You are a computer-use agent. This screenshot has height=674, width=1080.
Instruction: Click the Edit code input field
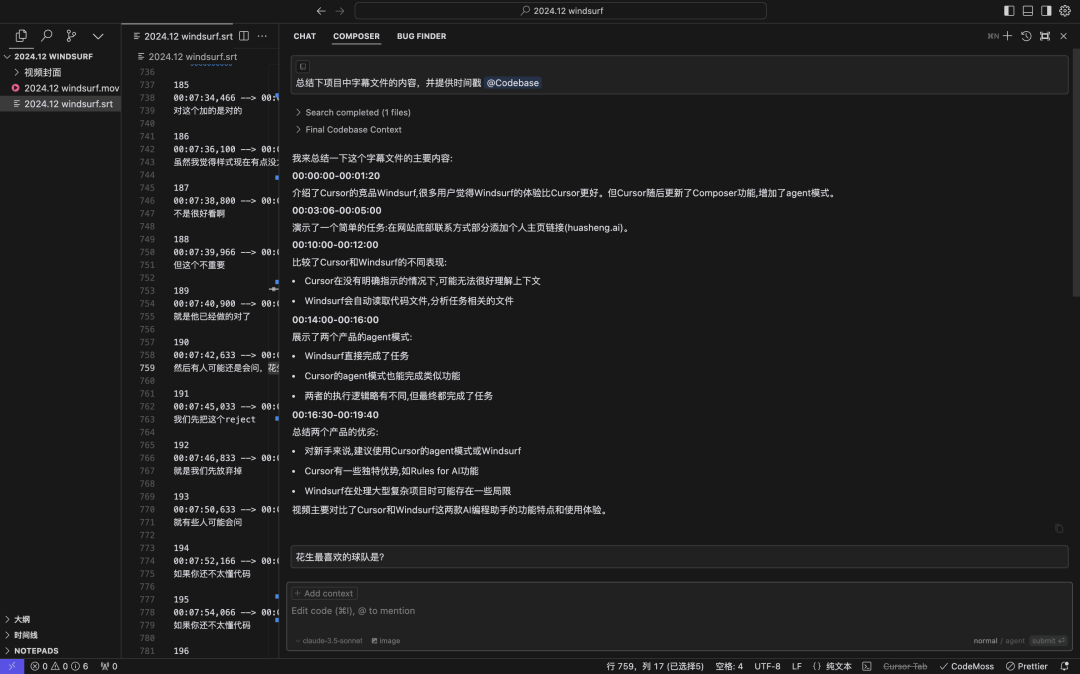click(x=600, y=611)
